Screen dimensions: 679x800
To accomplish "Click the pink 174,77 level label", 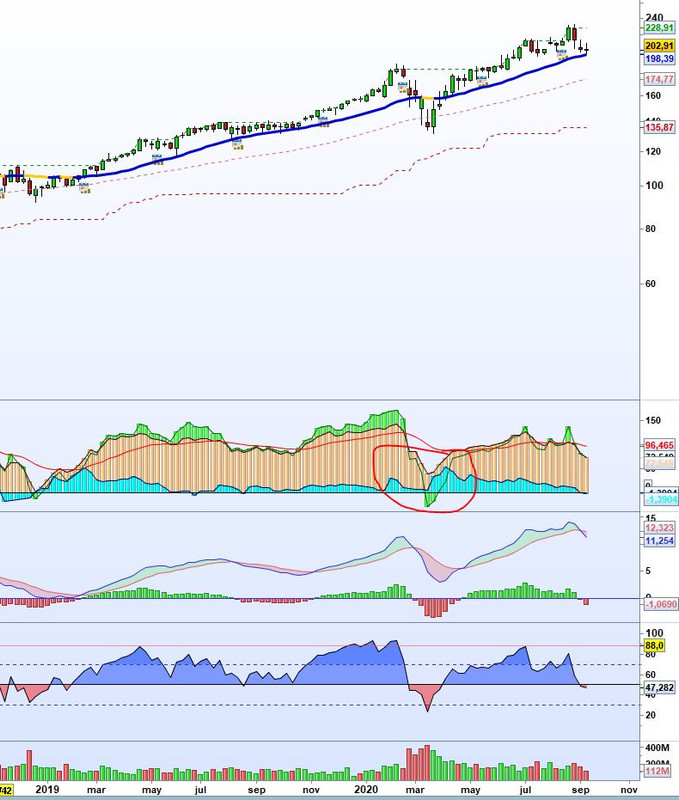I will pyautogui.click(x=659, y=79).
